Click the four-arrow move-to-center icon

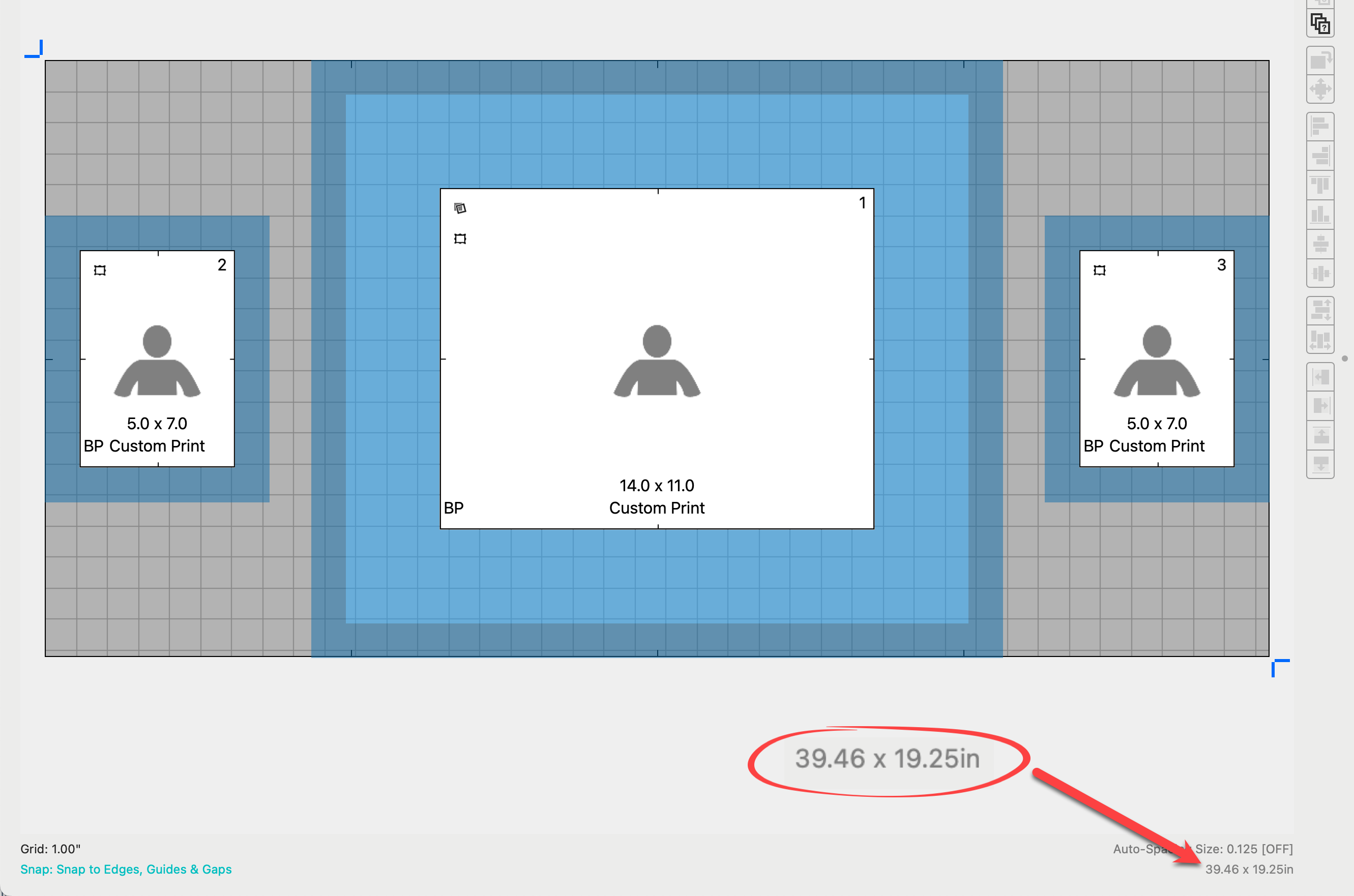coord(1320,89)
